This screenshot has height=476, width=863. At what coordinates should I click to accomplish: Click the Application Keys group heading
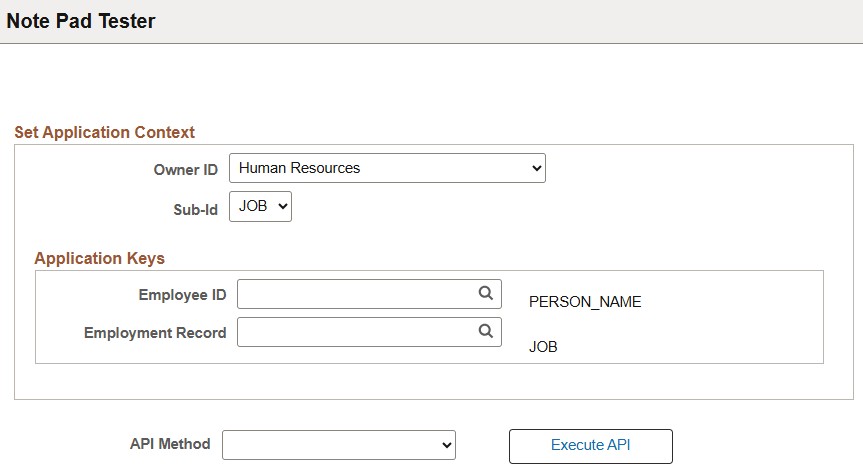coord(100,258)
